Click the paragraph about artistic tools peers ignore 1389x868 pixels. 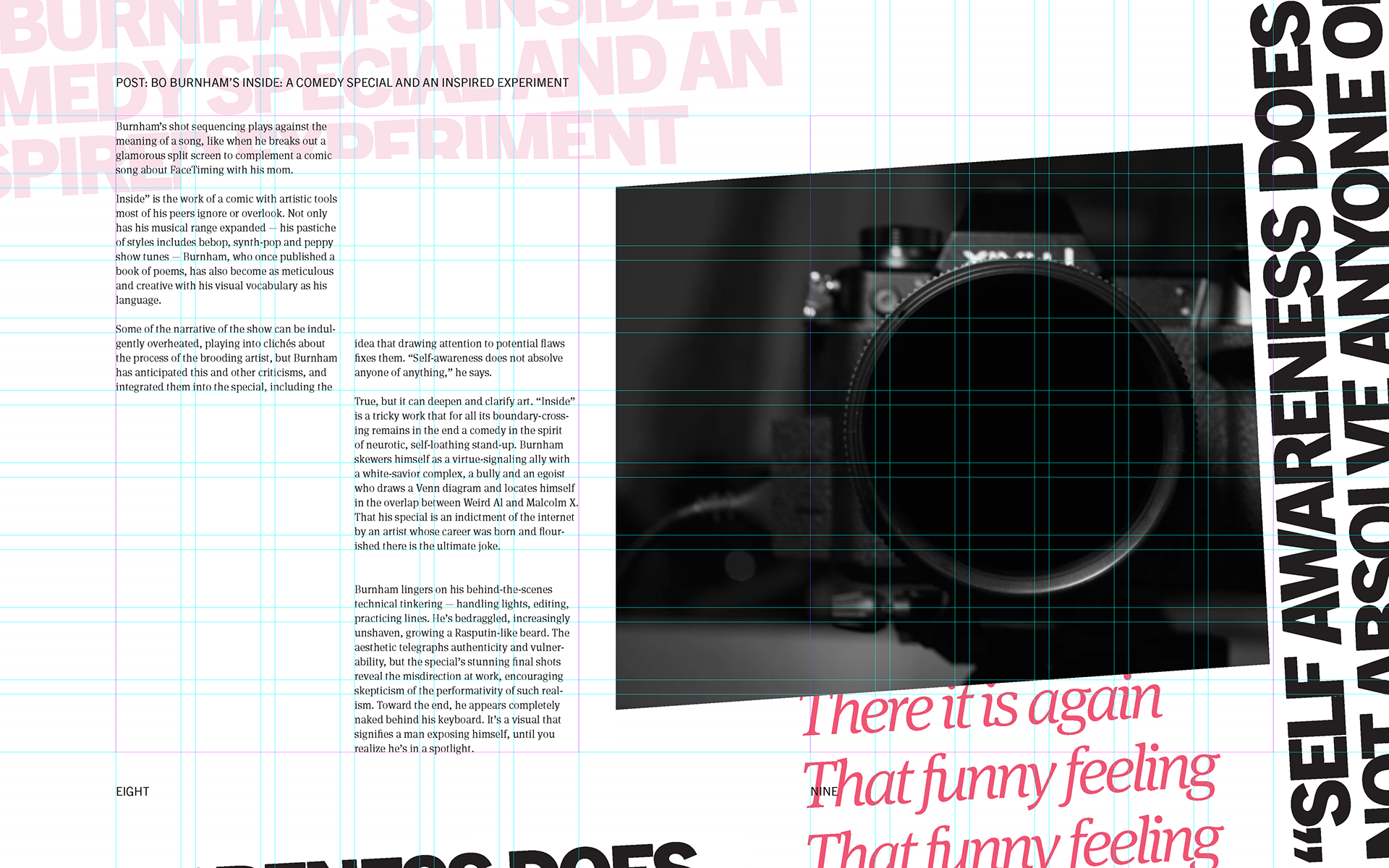coord(226,250)
